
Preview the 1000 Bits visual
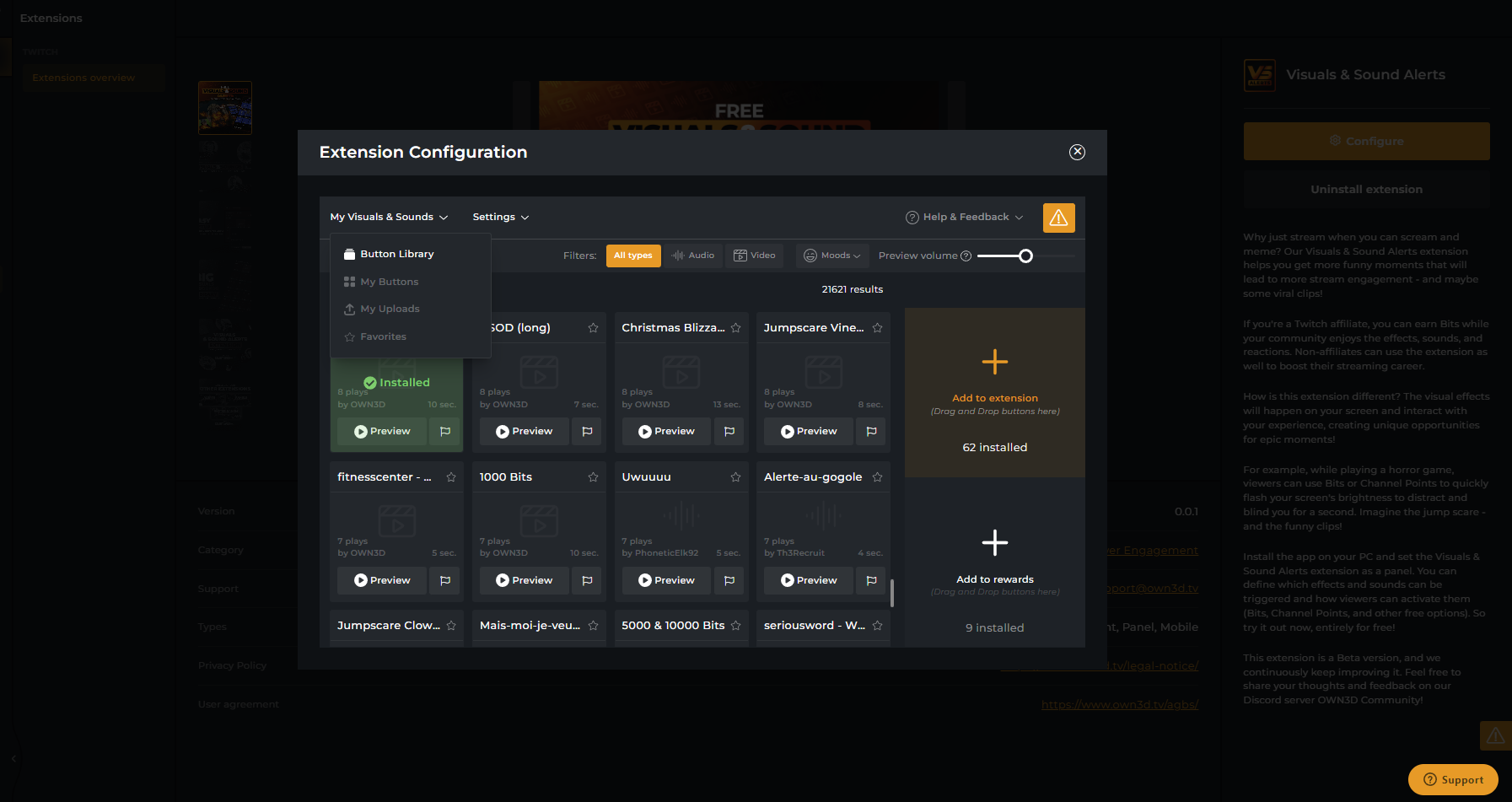point(525,580)
